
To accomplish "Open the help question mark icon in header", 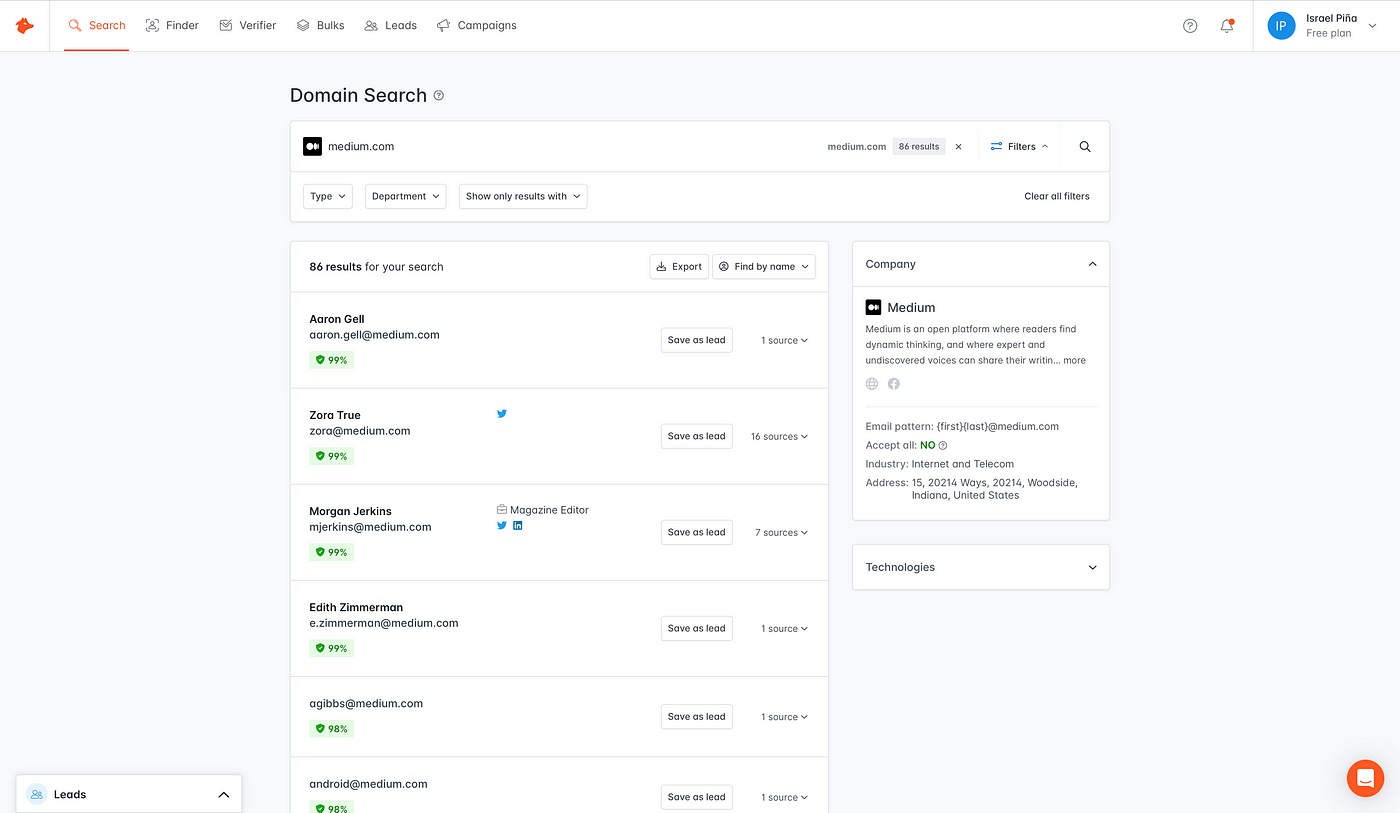I will (x=1190, y=26).
